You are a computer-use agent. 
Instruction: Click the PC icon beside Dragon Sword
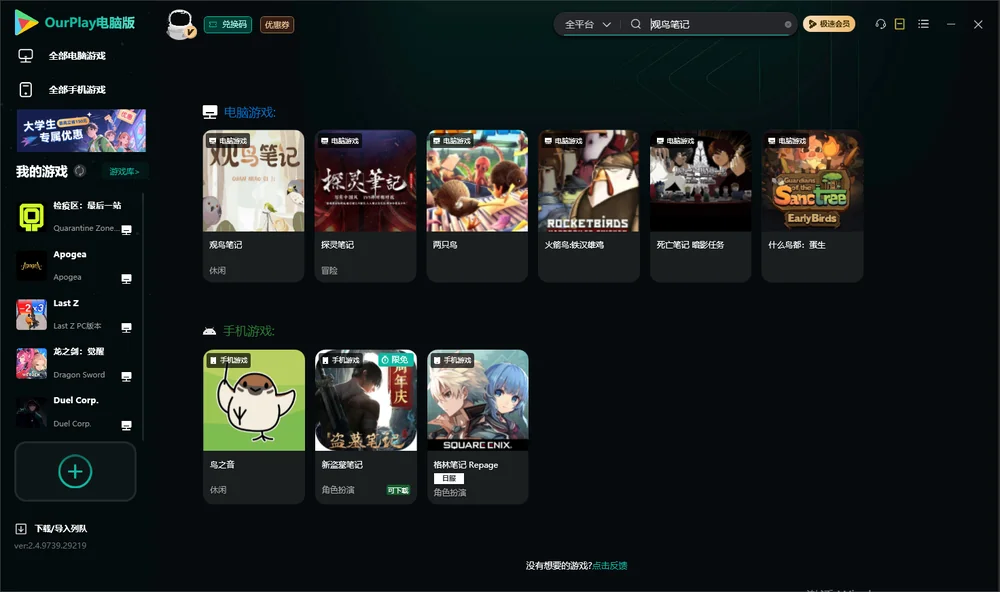click(x=126, y=376)
